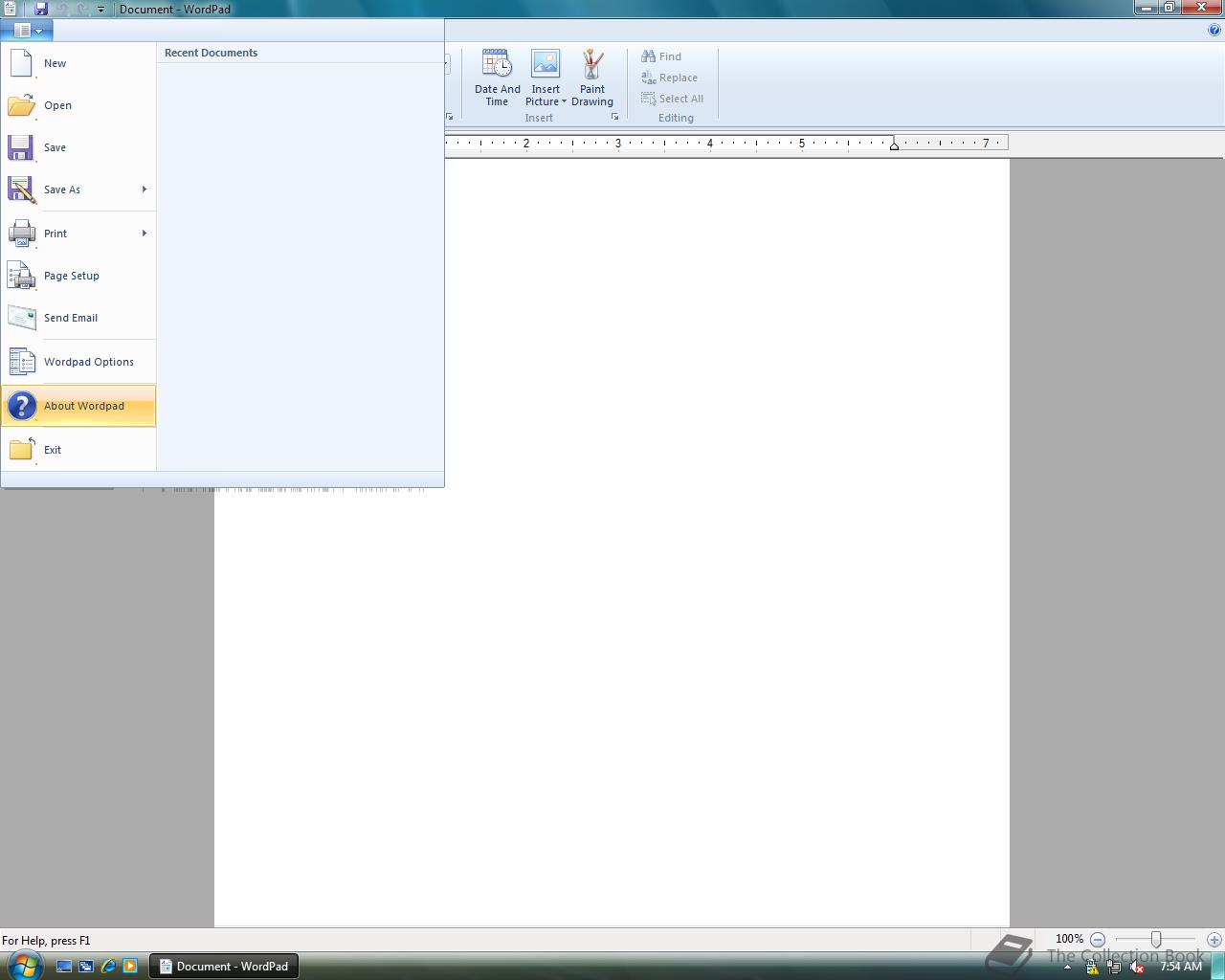
Task: Click the Paint Drawing brushes icon
Action: [592, 64]
